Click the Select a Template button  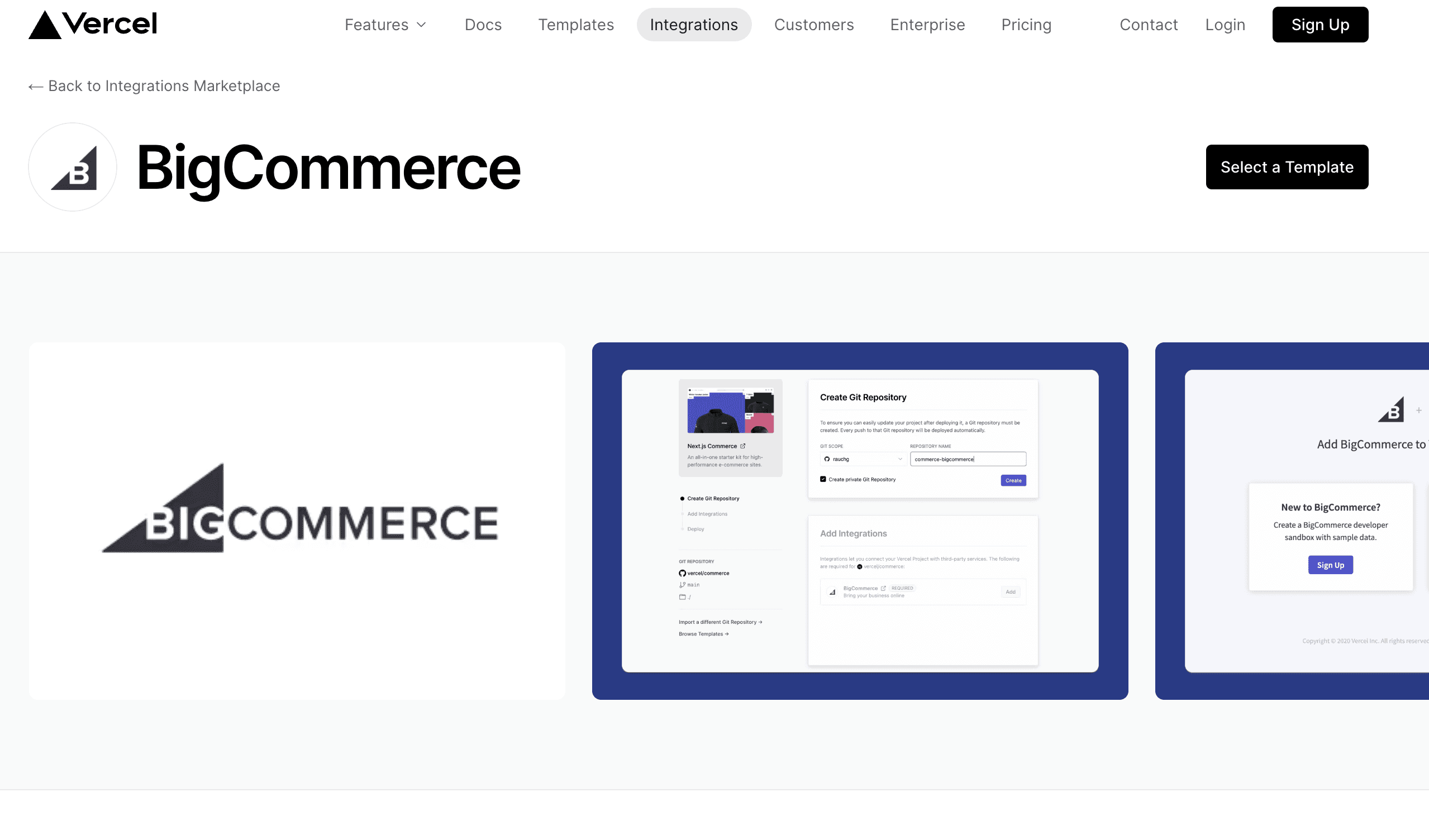tap(1287, 167)
